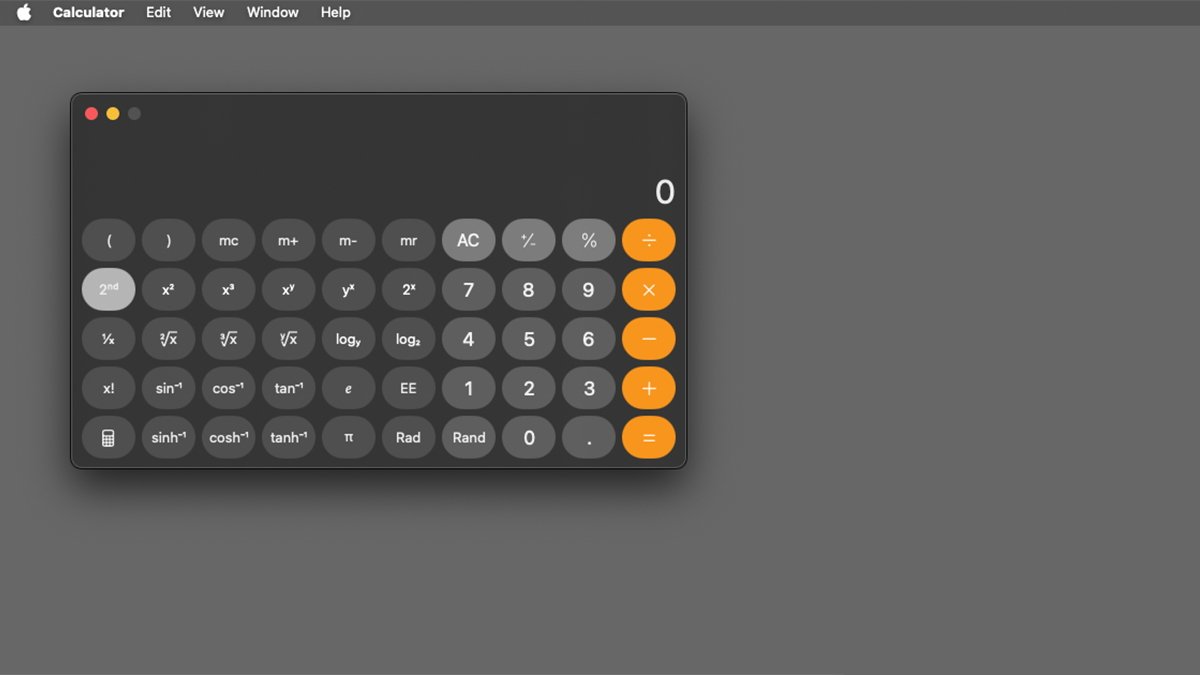
Task: Click the inverse sine key
Action: click(x=168, y=388)
